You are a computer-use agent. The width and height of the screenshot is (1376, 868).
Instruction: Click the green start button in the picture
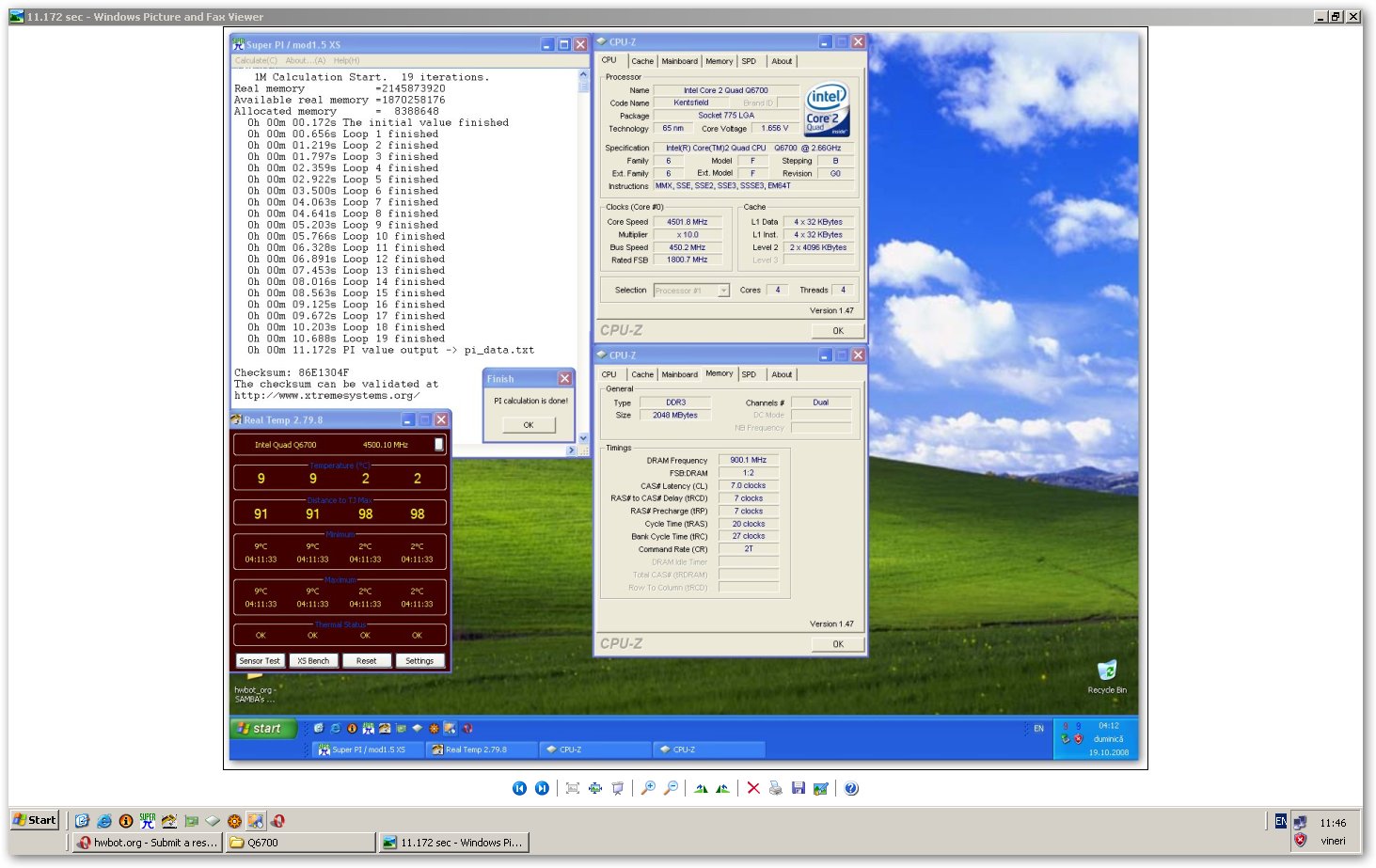pos(263,728)
